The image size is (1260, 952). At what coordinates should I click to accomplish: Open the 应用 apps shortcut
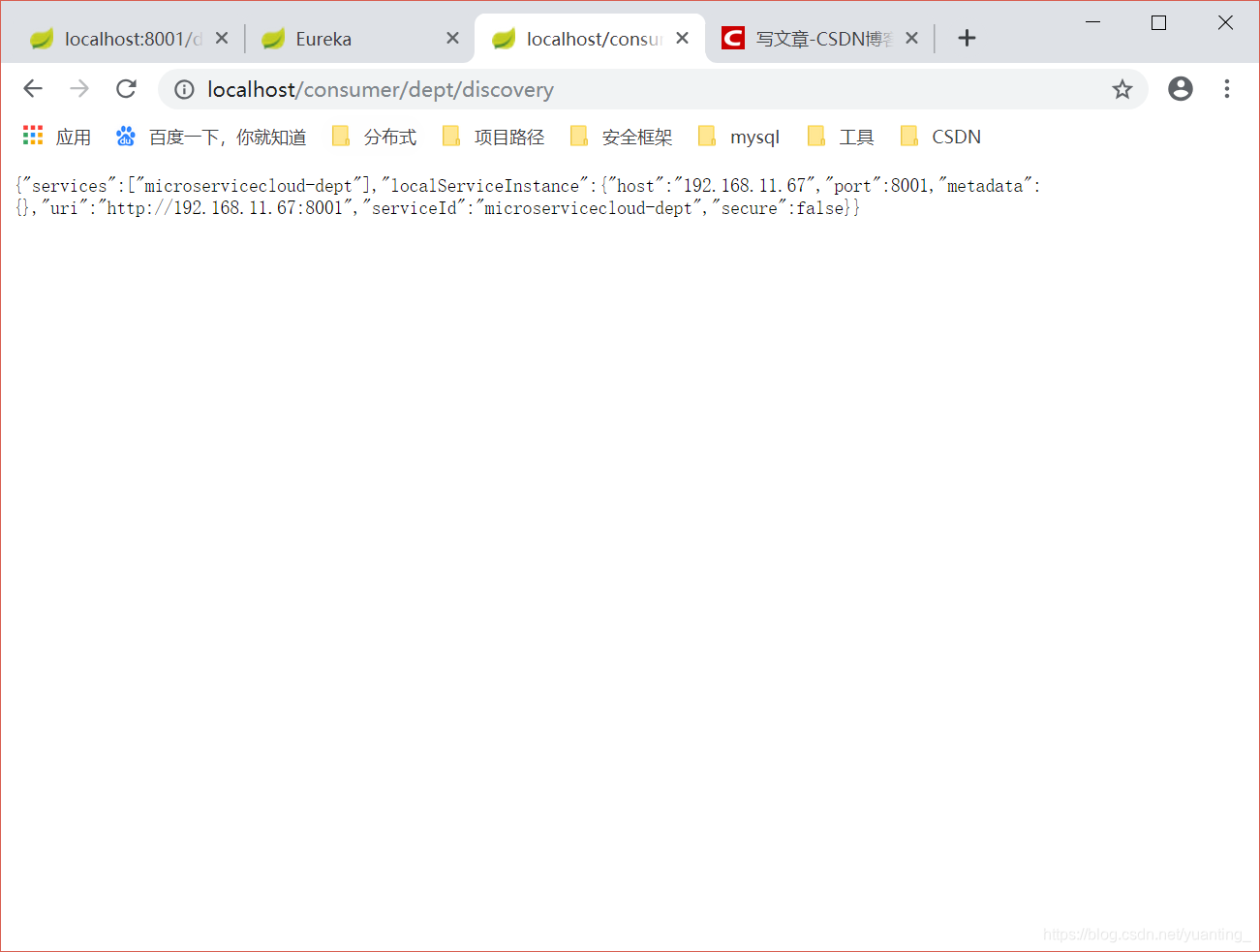pyautogui.click(x=56, y=137)
